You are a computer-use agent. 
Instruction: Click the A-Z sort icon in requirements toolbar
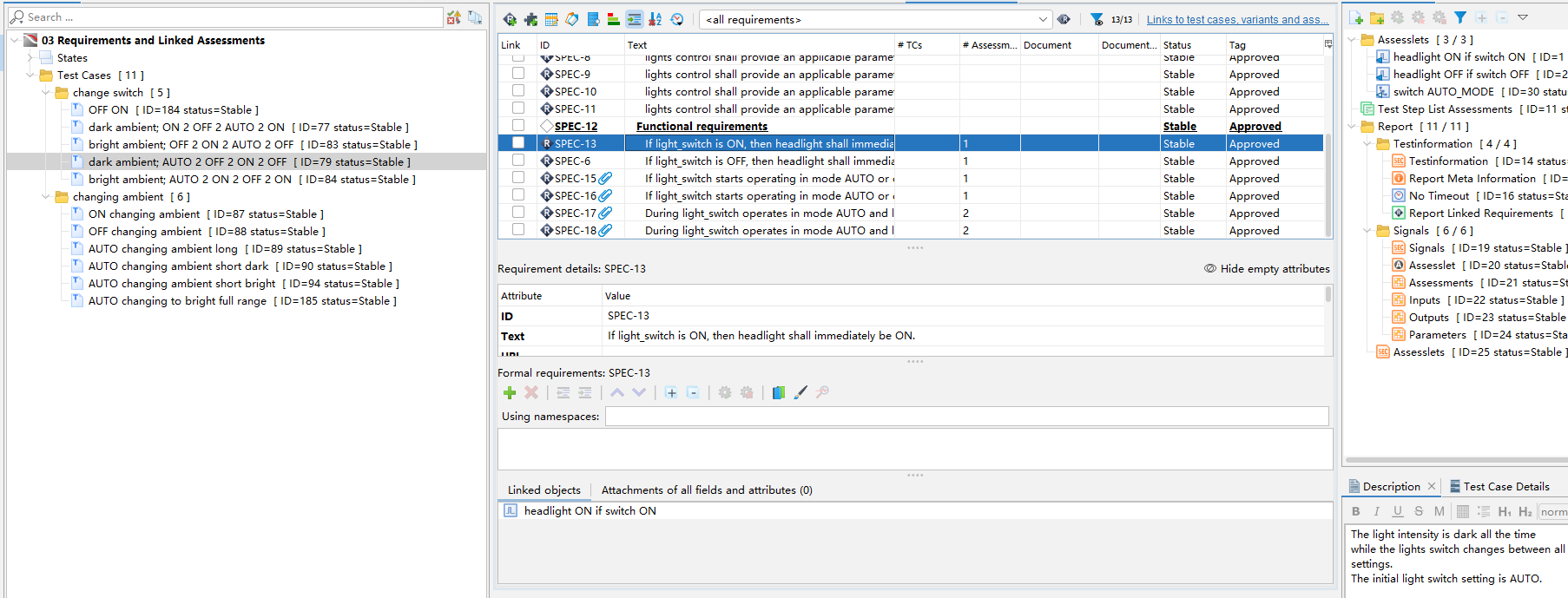click(x=656, y=19)
